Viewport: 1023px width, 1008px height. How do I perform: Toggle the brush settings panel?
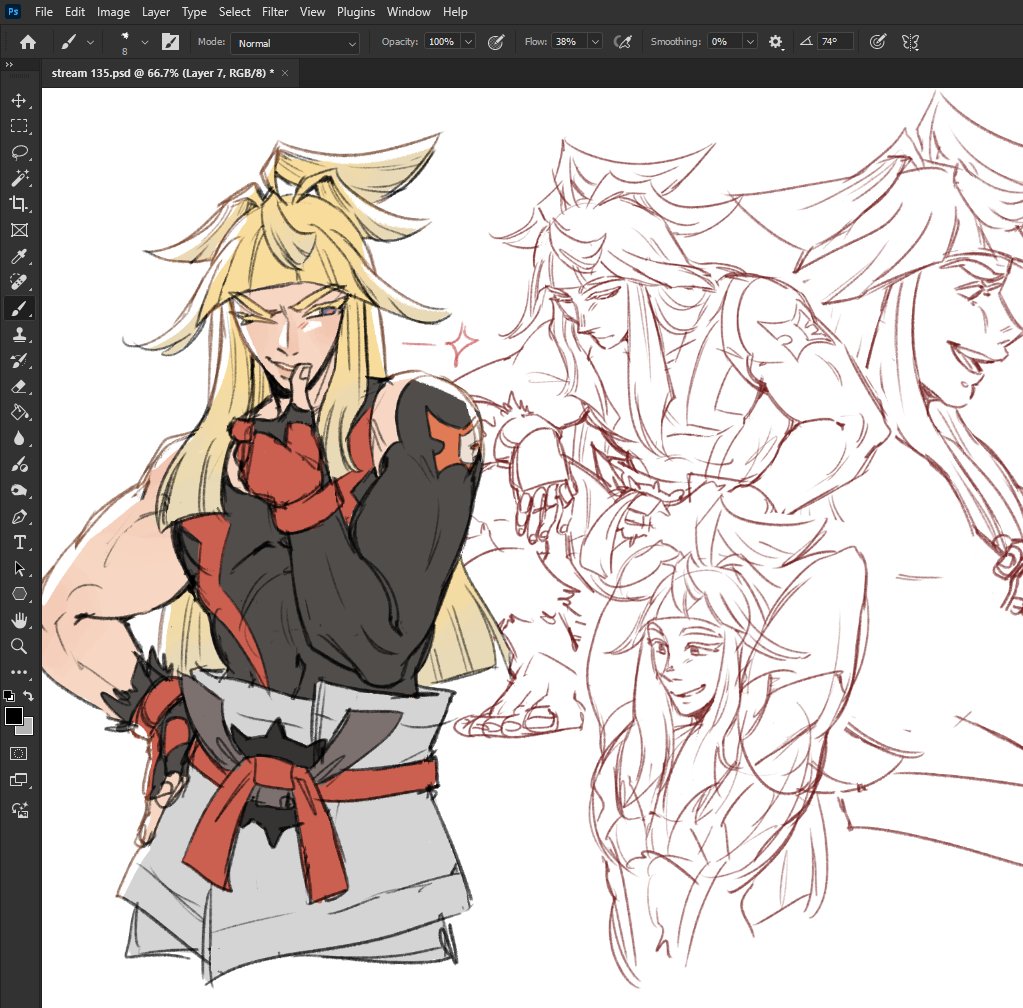click(x=170, y=42)
